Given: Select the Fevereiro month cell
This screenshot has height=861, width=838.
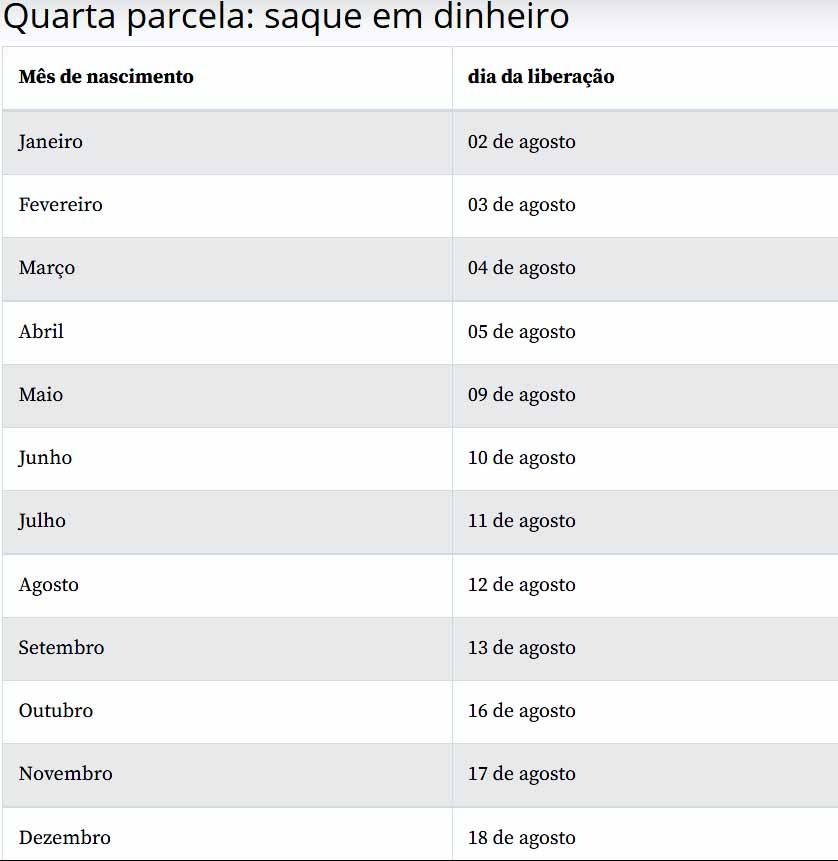Looking at the screenshot, I should (x=61, y=205).
